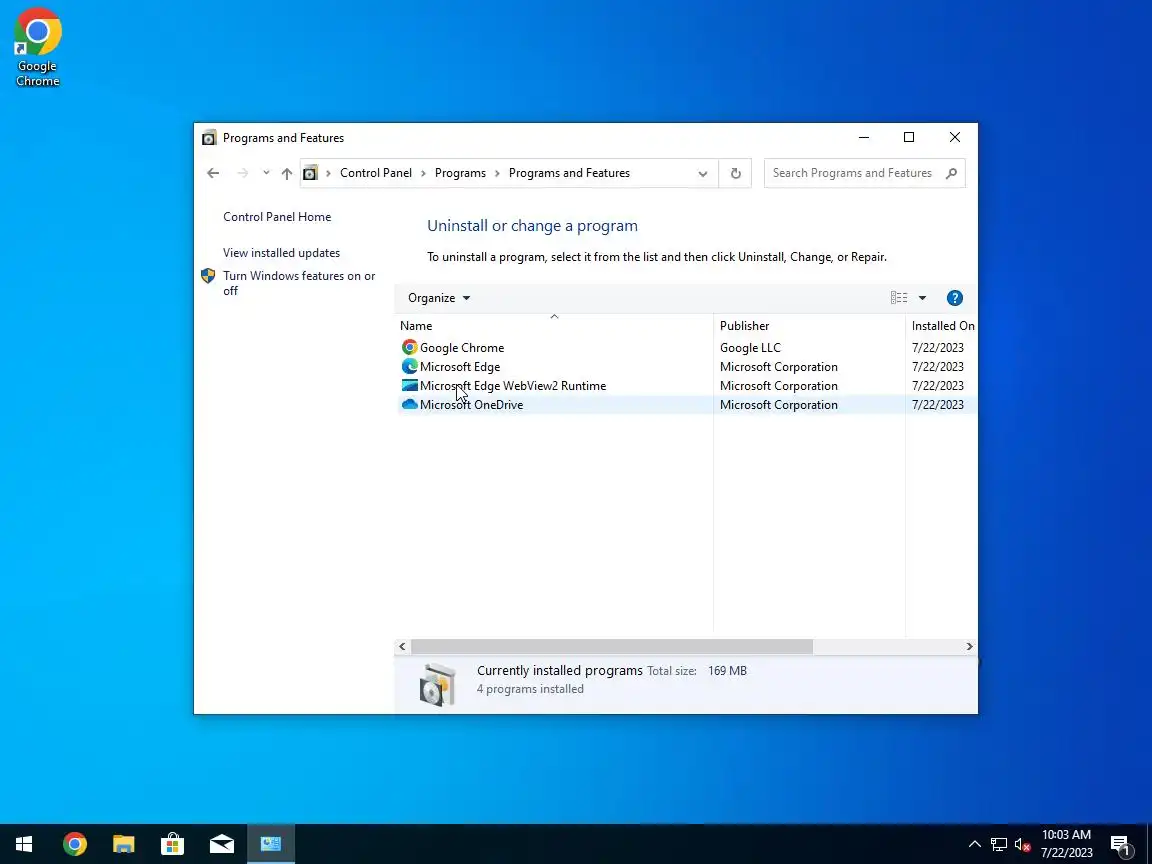Click the network status tray icon
Viewport: 1152px width, 864px height.
coord(998,844)
